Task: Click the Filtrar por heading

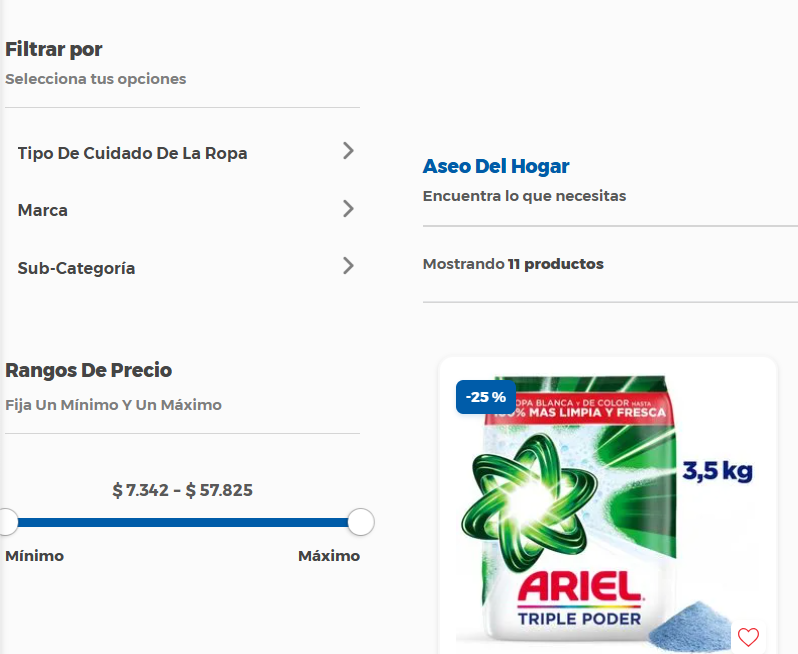Action: [x=54, y=49]
